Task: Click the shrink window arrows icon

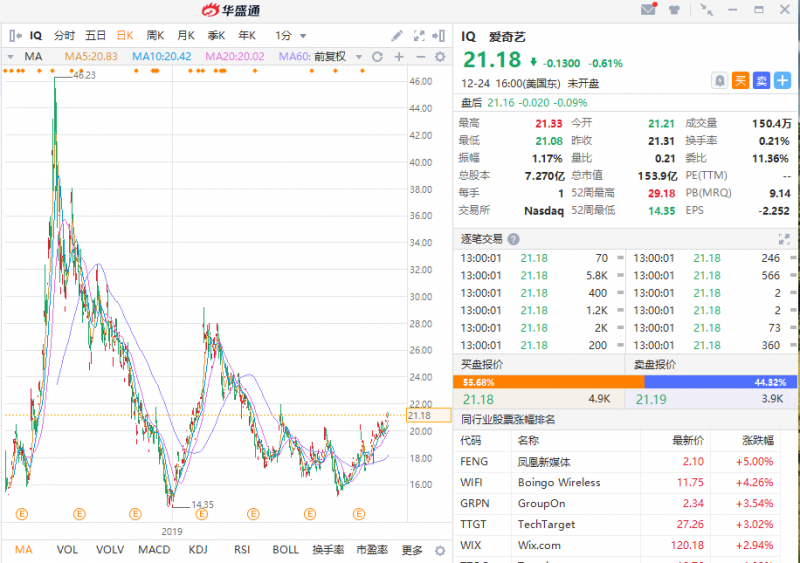Action: (x=707, y=9)
